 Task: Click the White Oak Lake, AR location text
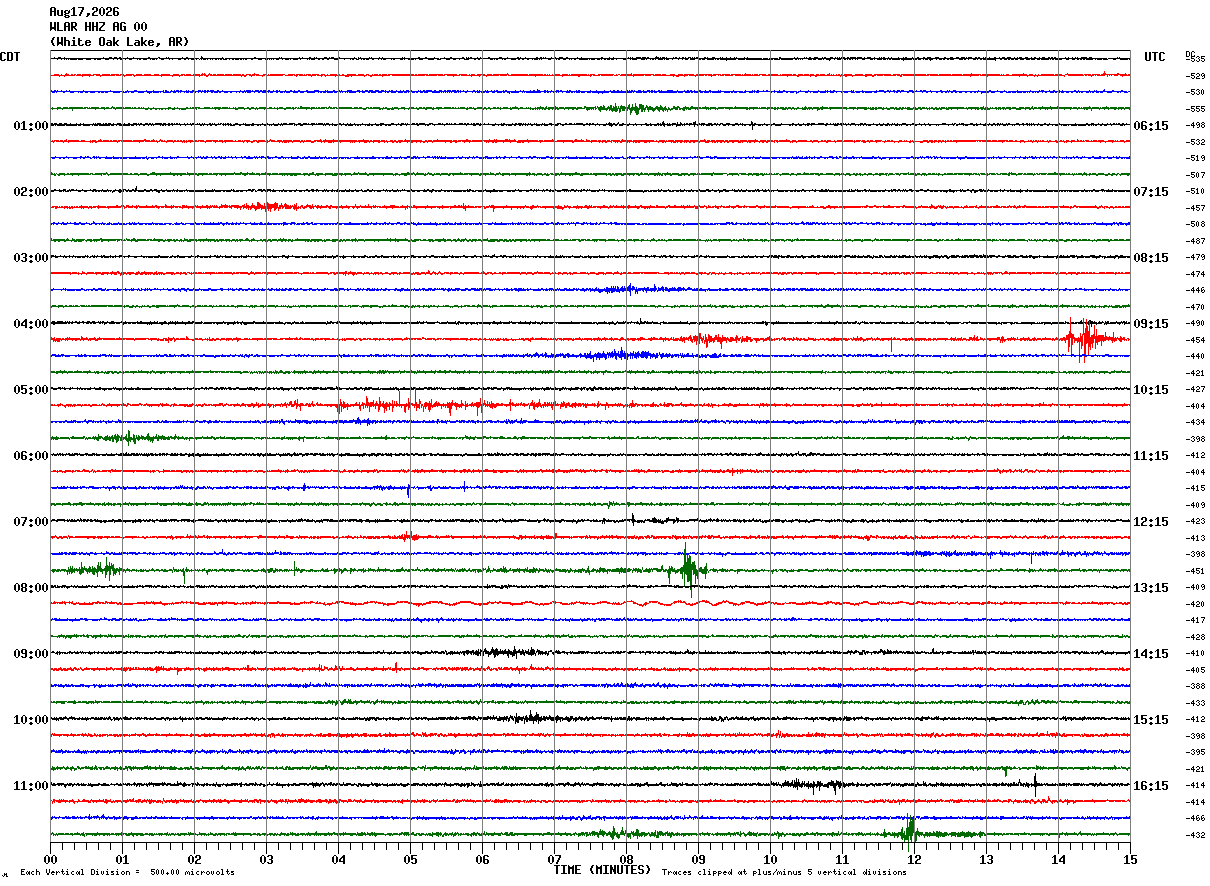(119, 42)
